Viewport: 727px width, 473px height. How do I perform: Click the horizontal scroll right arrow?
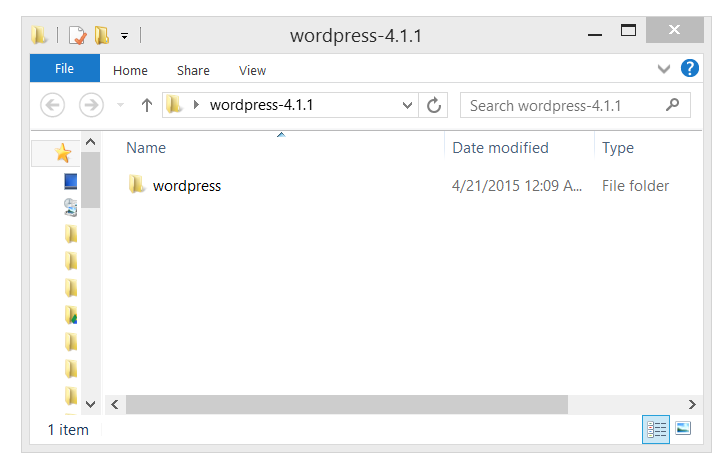pyautogui.click(x=692, y=404)
